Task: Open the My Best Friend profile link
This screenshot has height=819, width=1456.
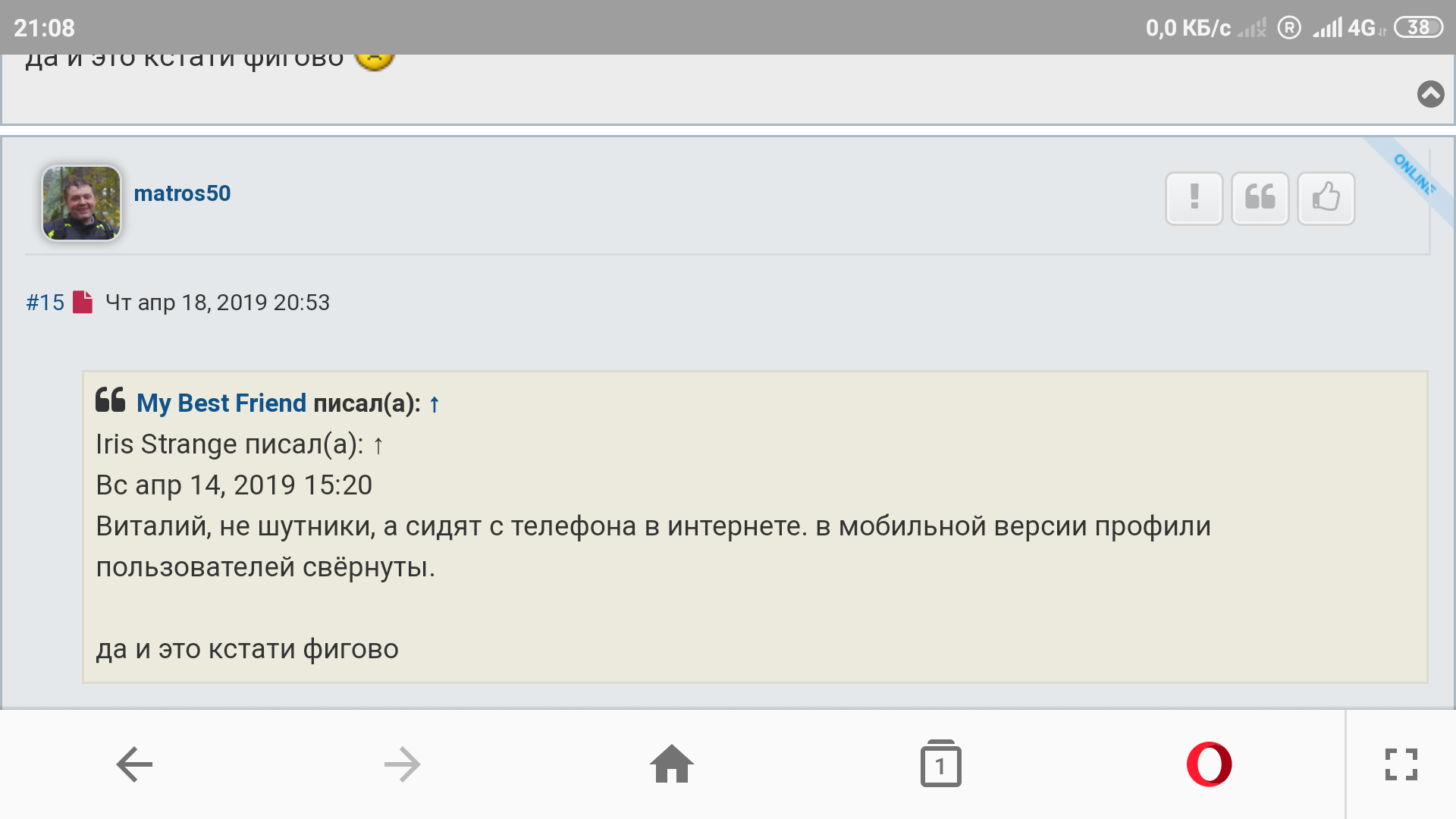Action: click(x=221, y=403)
